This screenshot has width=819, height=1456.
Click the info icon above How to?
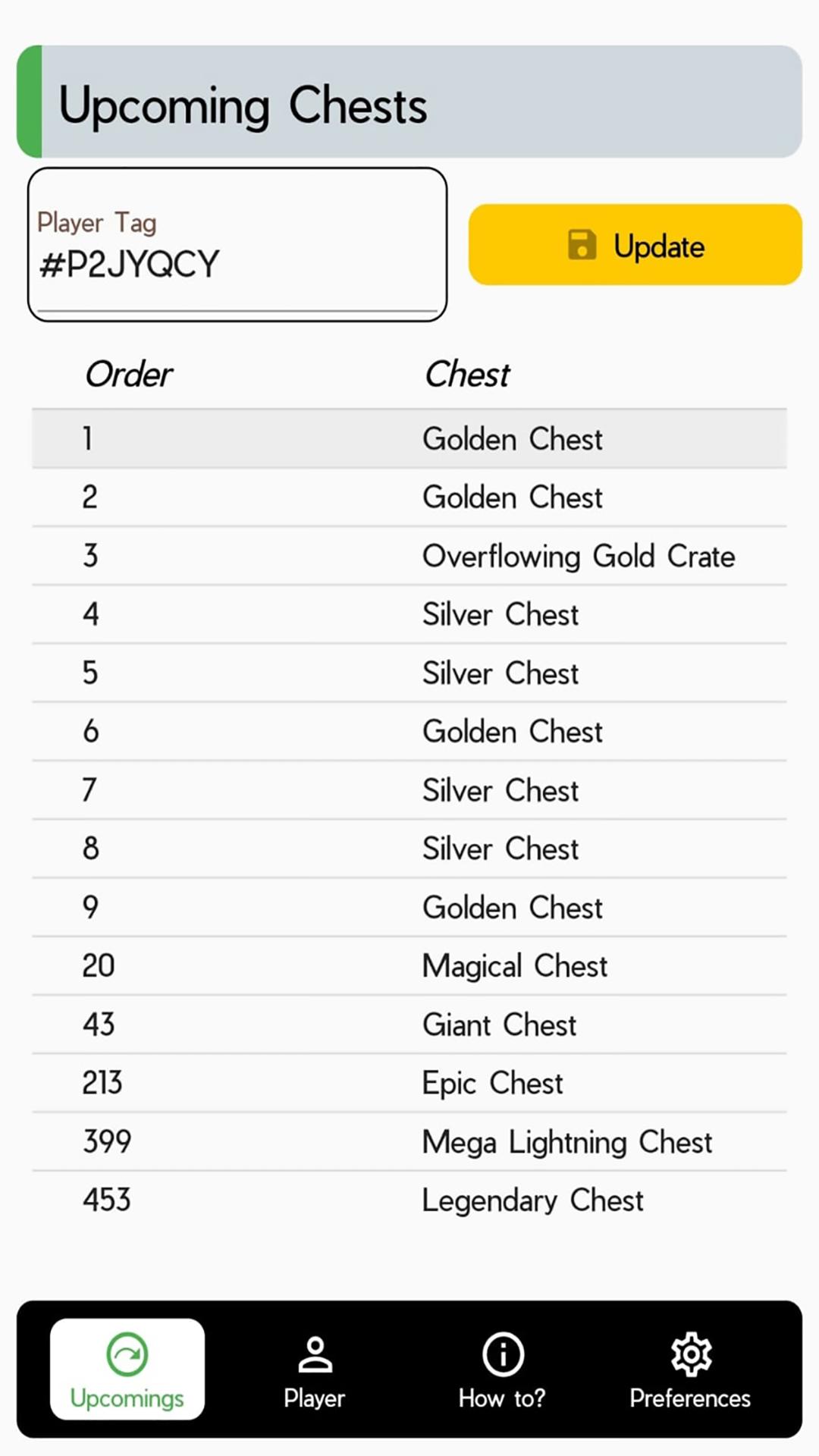click(x=502, y=1355)
